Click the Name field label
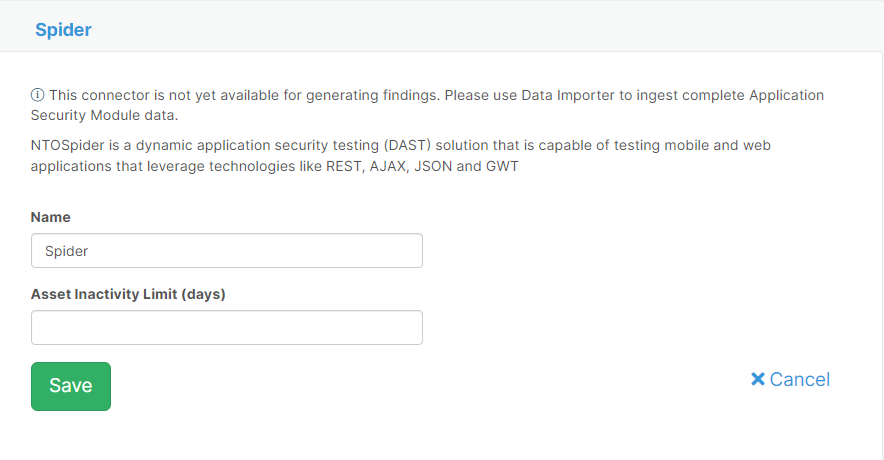This screenshot has width=884, height=460. 51,217
